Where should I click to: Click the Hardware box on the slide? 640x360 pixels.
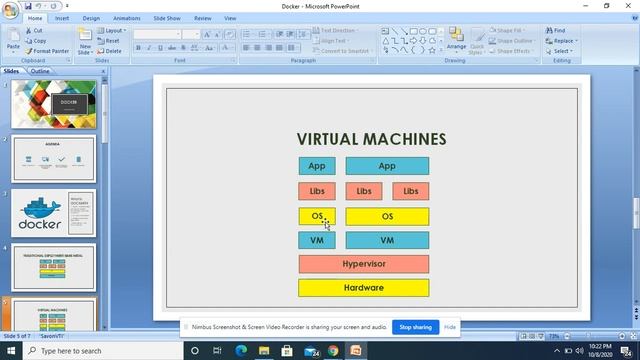pos(364,288)
